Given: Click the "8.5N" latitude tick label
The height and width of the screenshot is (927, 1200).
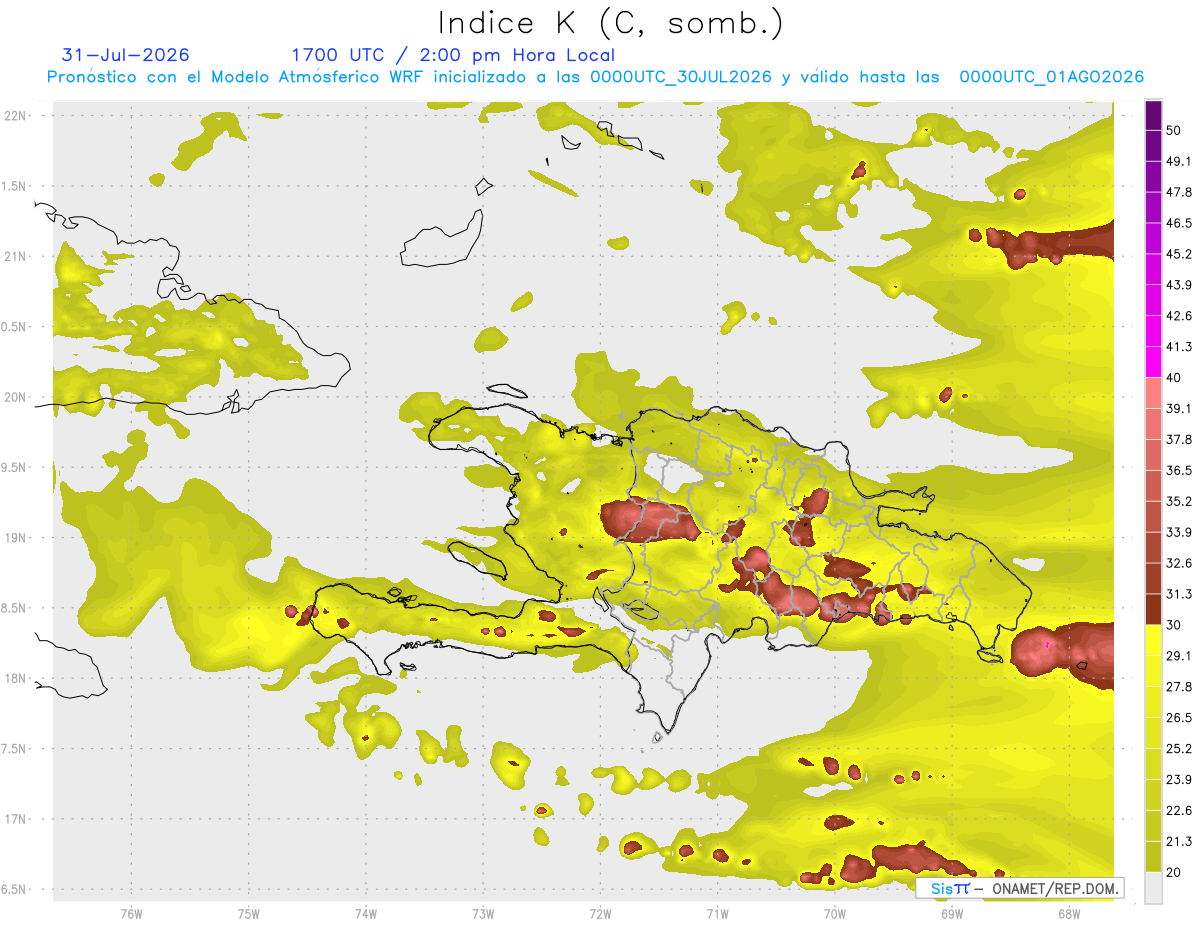Looking at the screenshot, I should pos(15,608).
